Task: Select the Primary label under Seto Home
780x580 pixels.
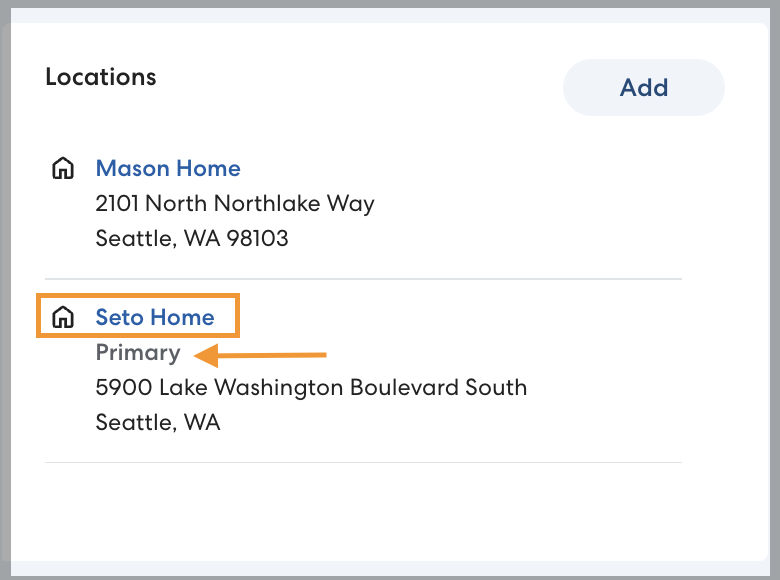Action: point(138,353)
